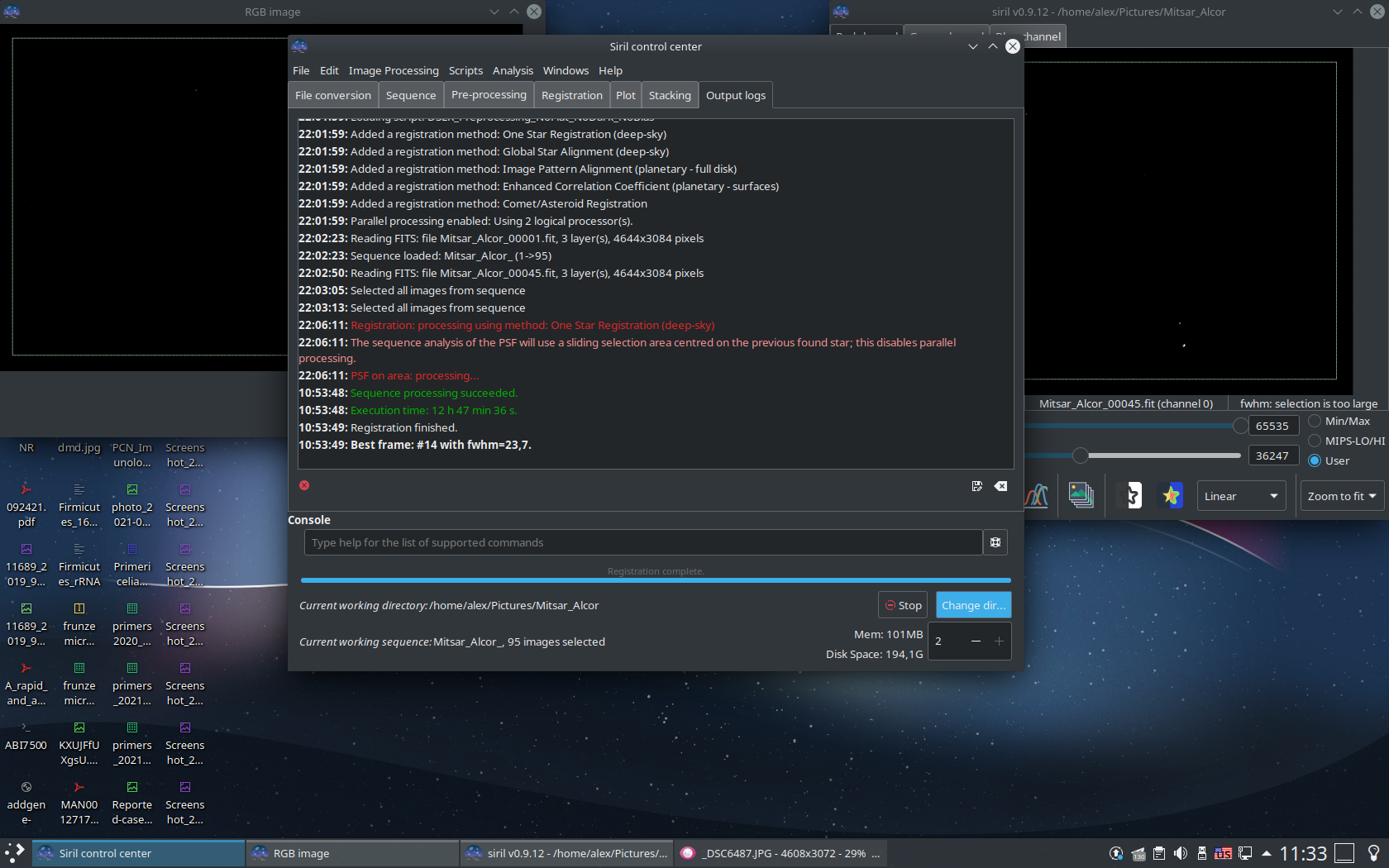Switch to the Stacking tab
This screenshot has height=868, width=1389.
[670, 95]
